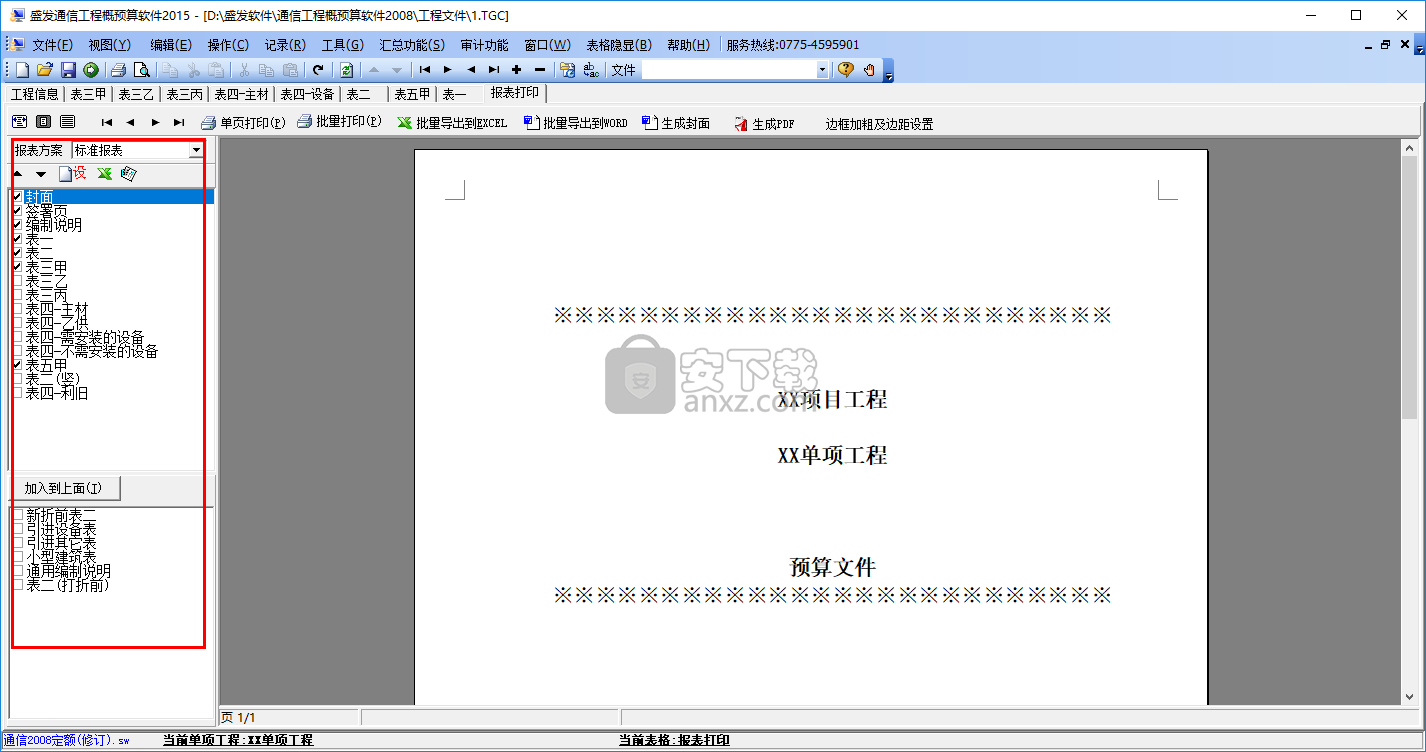Click 批量导出到EXCEL button
Screen dimensions: 1426x752
tap(452, 123)
